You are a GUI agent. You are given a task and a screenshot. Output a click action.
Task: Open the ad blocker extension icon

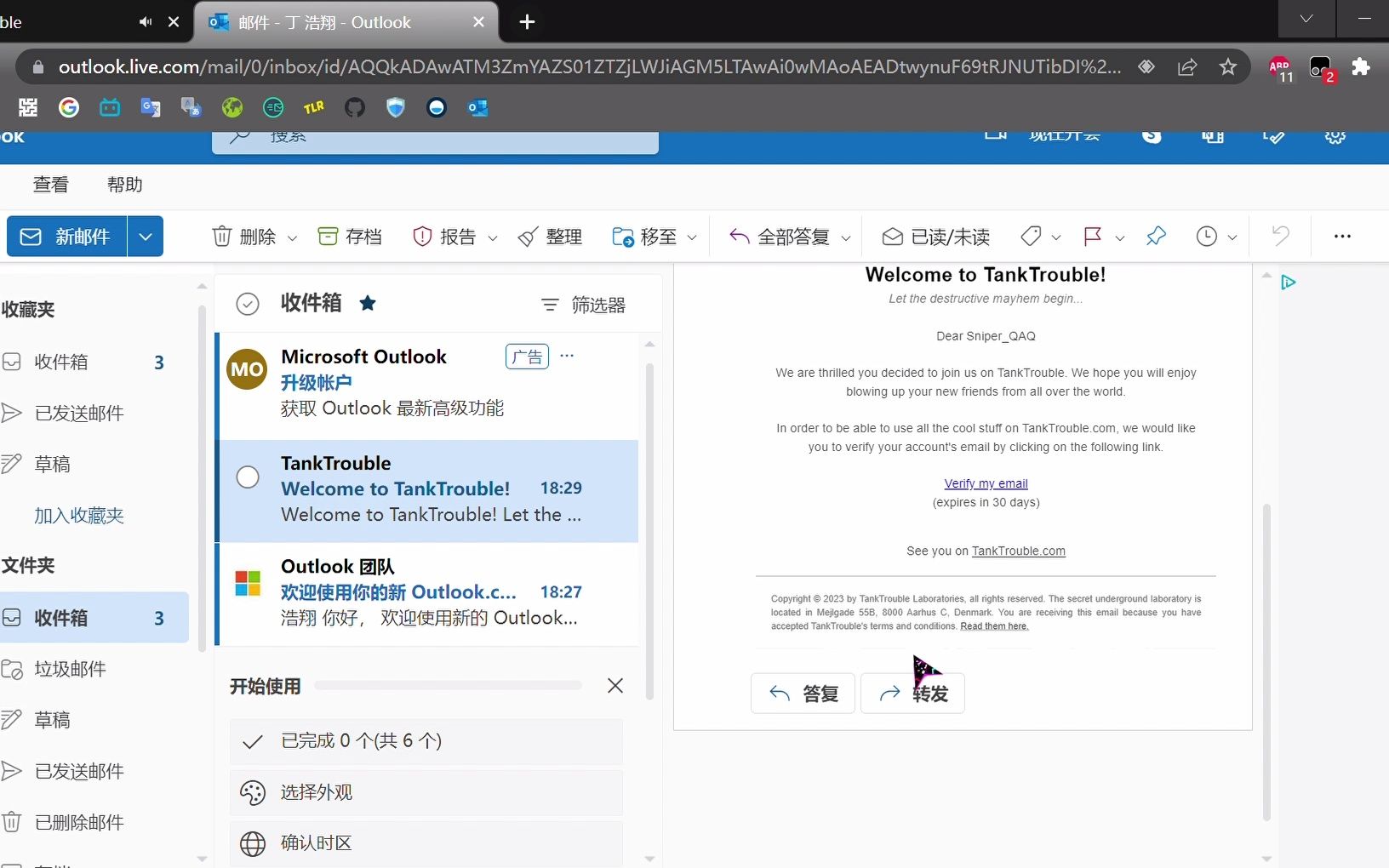[1280, 68]
